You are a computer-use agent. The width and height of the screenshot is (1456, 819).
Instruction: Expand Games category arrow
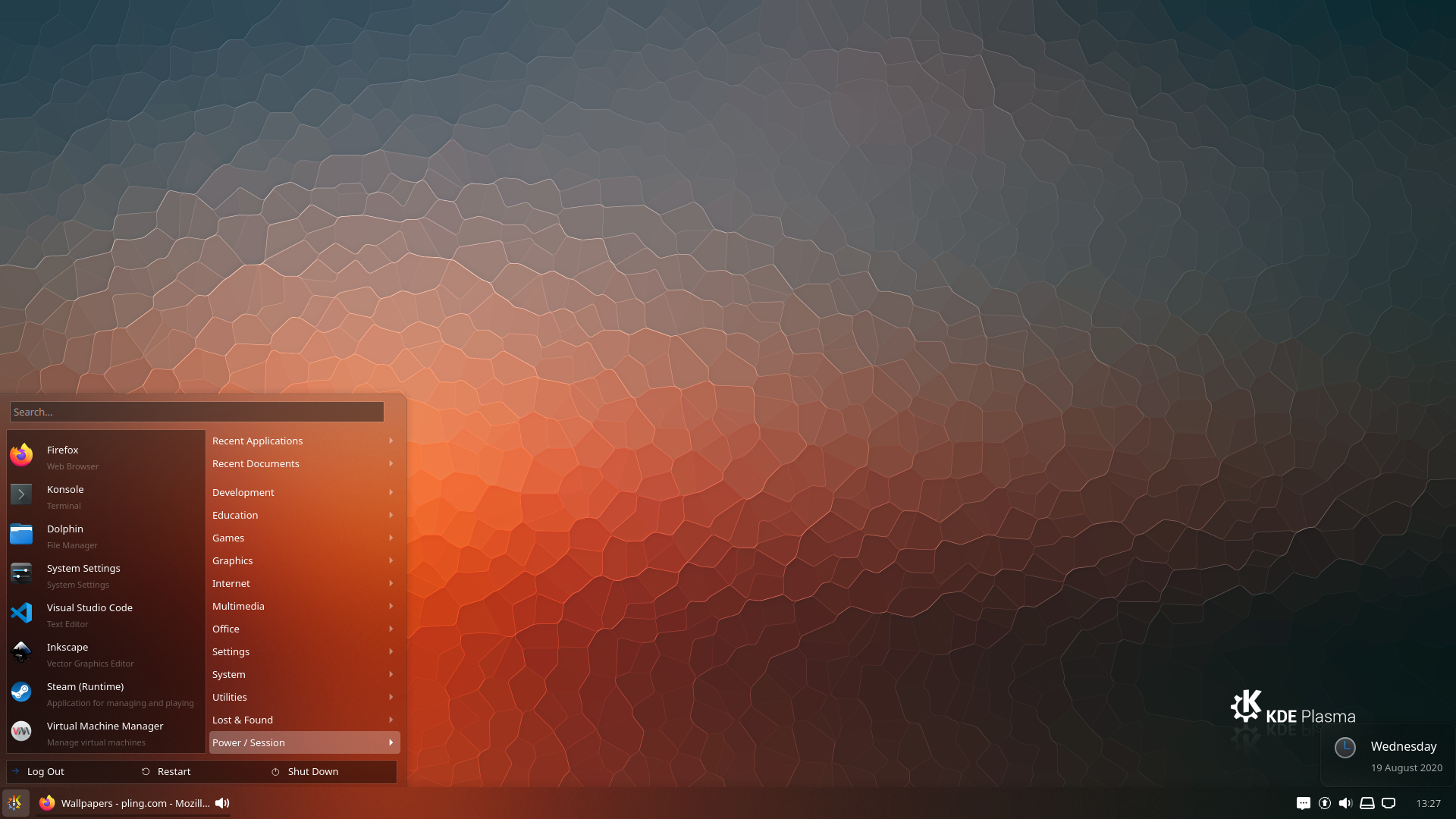[x=391, y=538]
